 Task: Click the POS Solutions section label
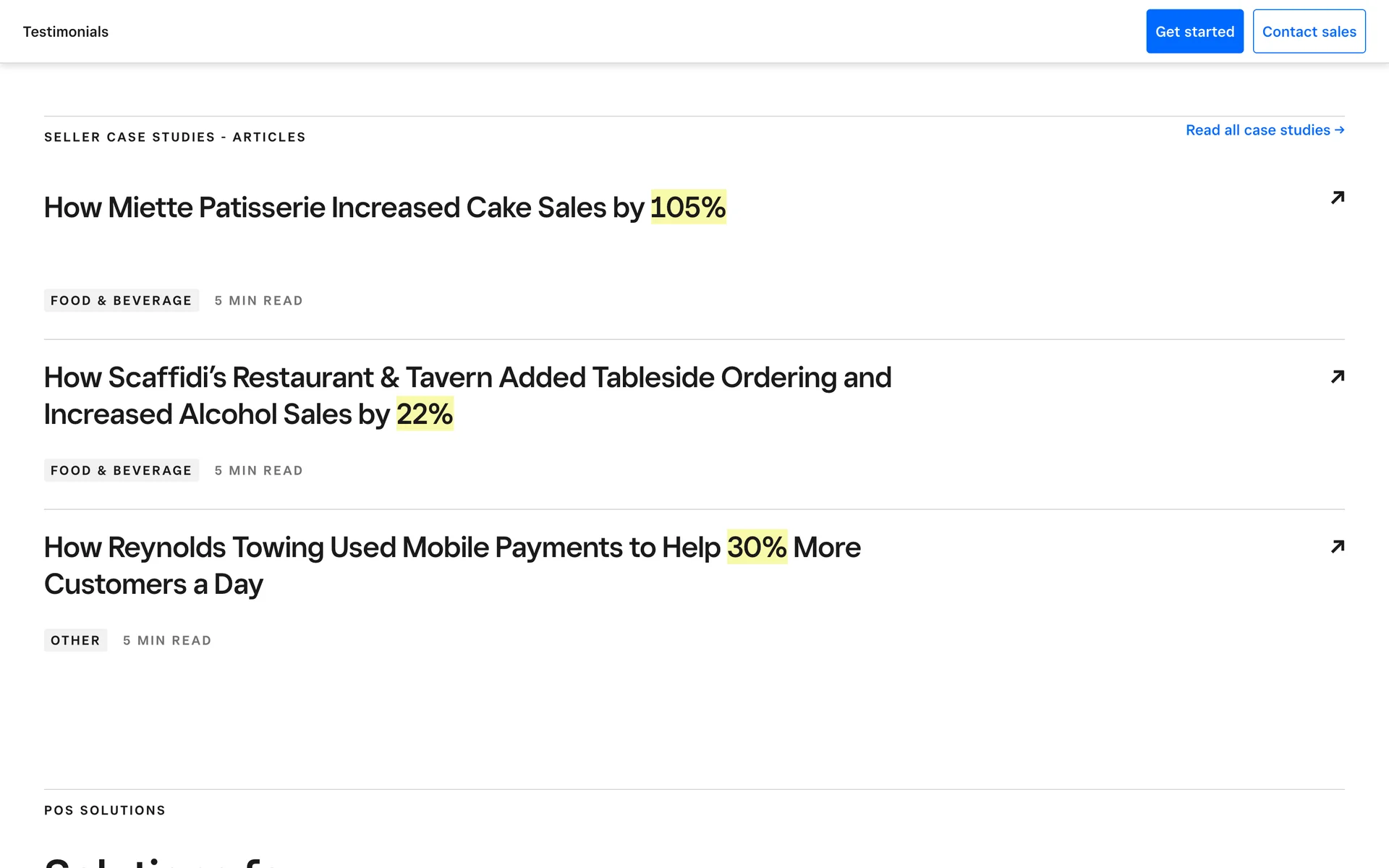coord(105,811)
